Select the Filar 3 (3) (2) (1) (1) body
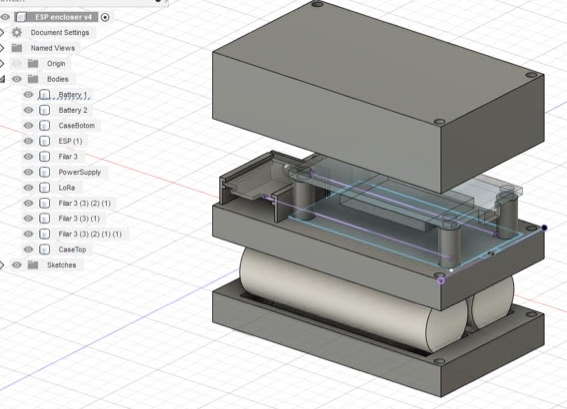The image size is (567, 409). tap(90, 234)
